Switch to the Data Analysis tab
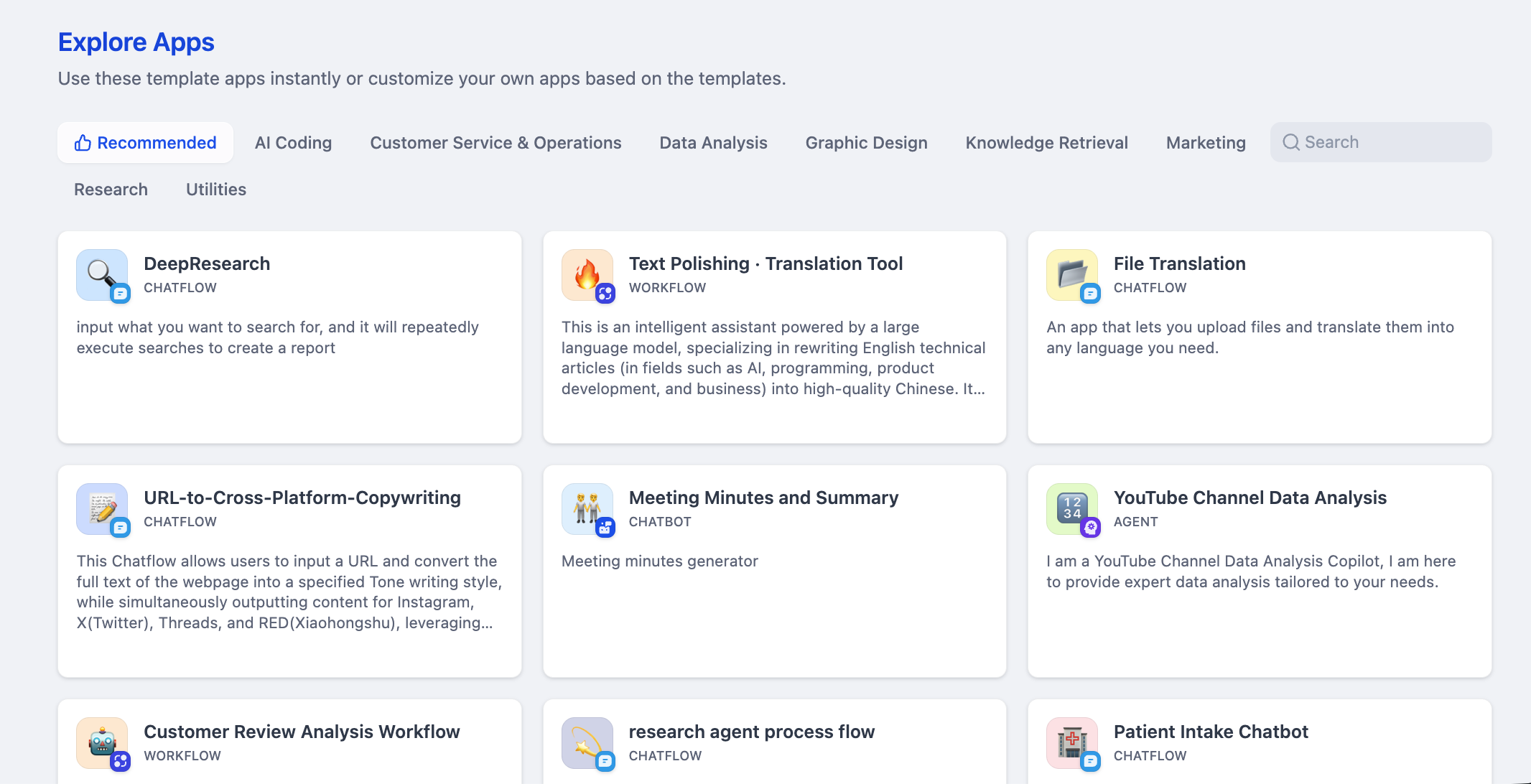Screen dimensions: 1531x784 click(713, 143)
